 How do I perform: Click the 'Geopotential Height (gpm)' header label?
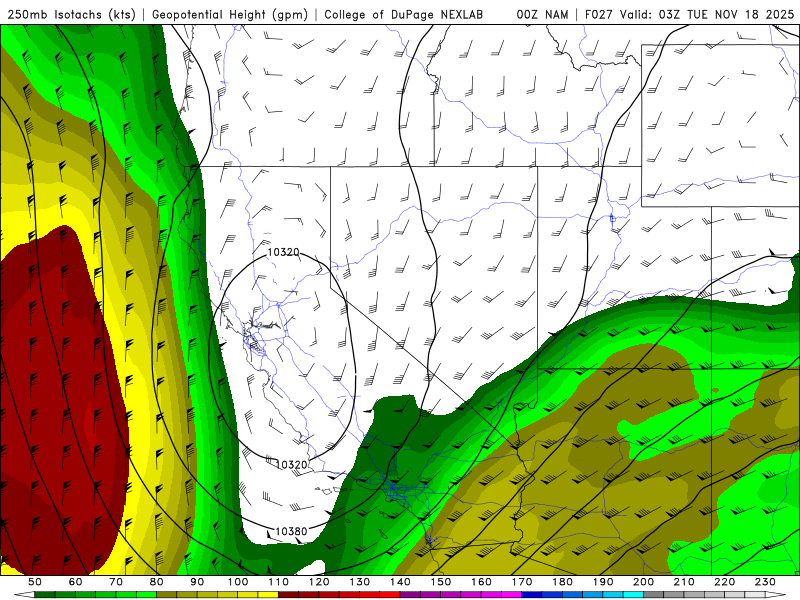pos(230,15)
